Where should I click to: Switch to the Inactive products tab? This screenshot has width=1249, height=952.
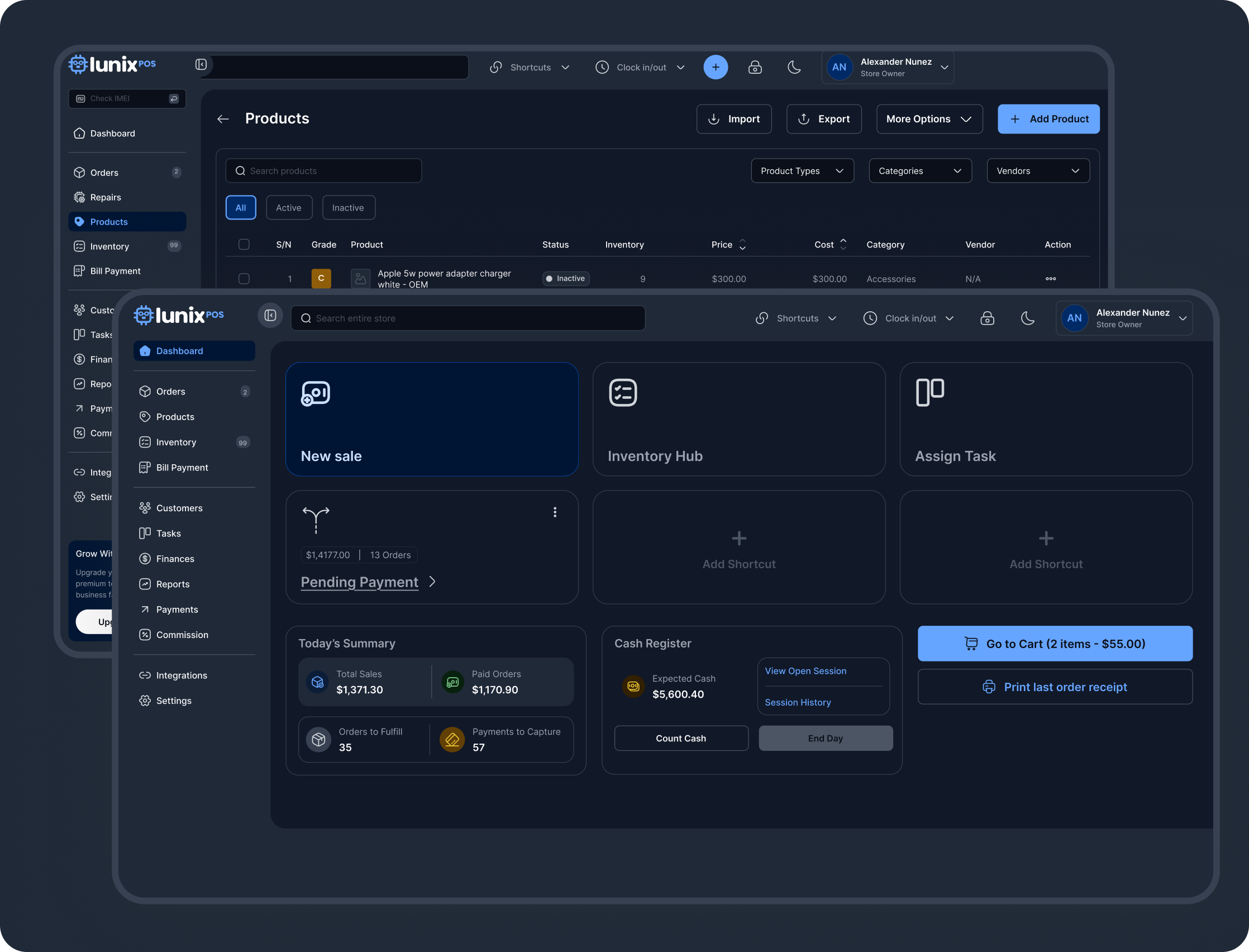[x=348, y=208]
